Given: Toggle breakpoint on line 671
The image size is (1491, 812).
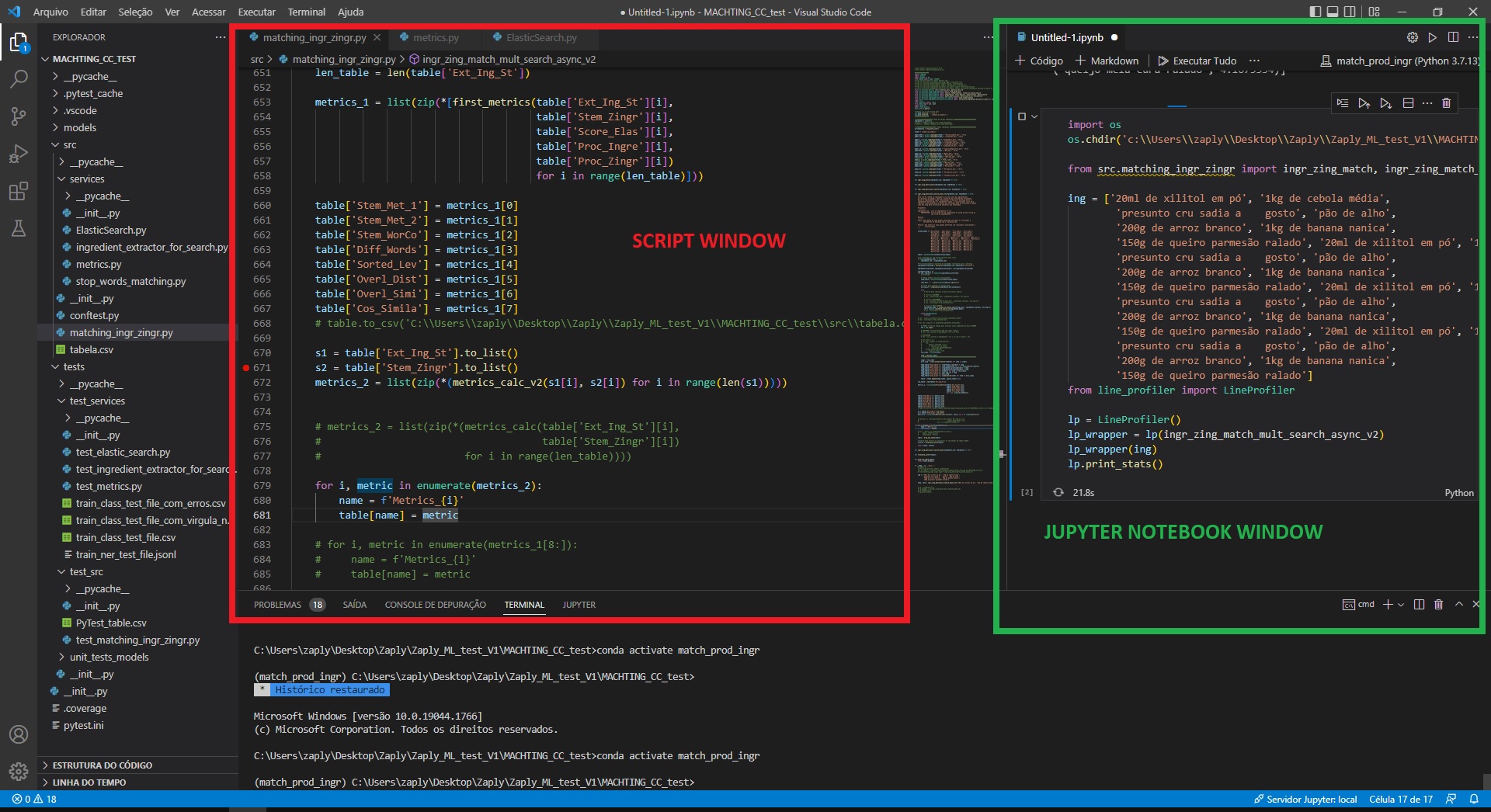Looking at the screenshot, I should point(246,368).
